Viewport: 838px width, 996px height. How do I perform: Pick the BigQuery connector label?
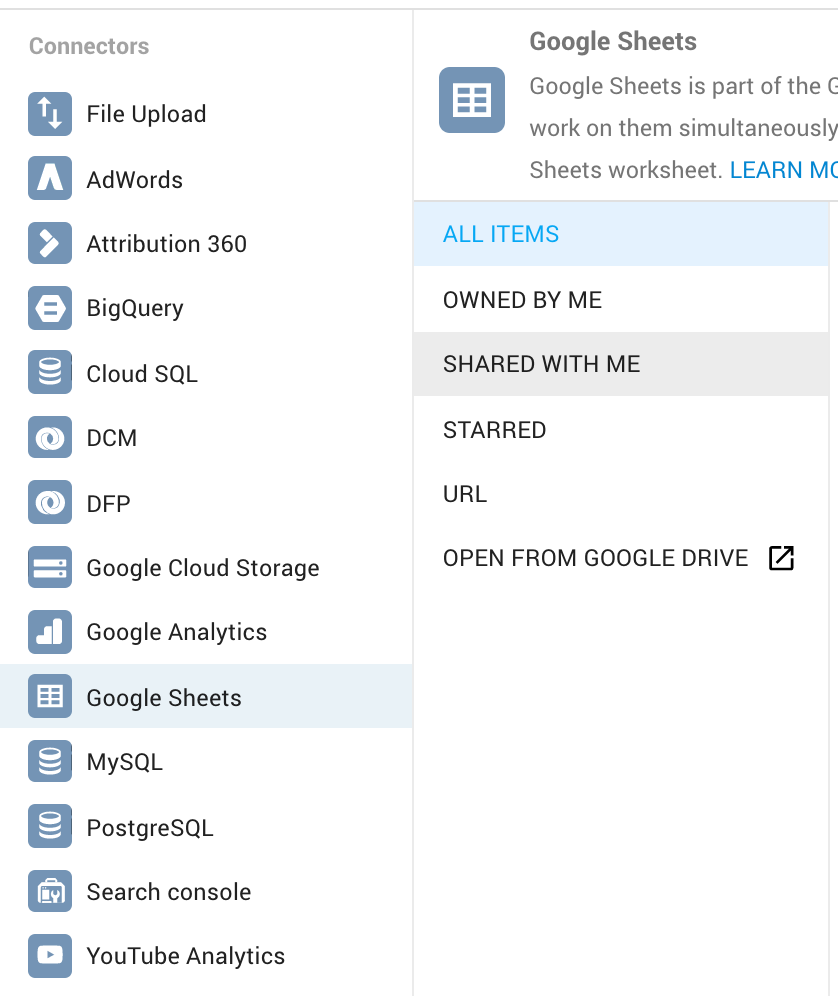pos(135,309)
